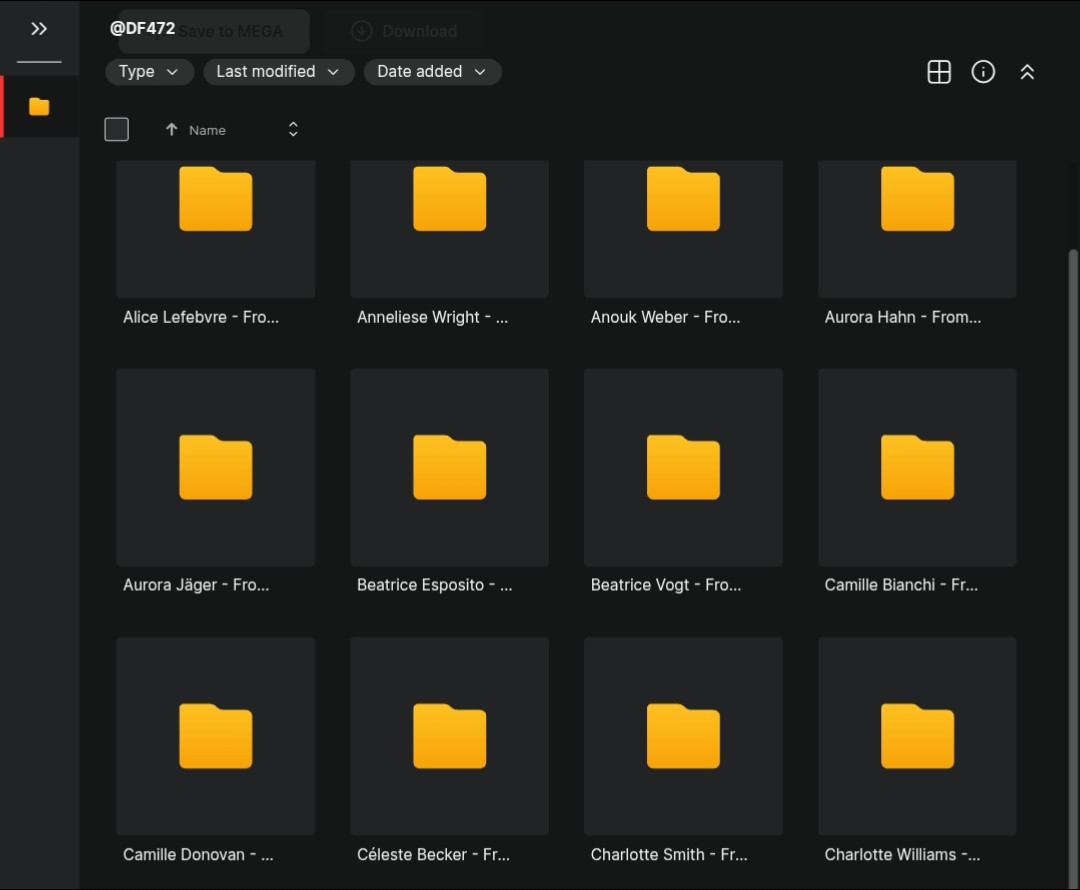Collapse header using double up chevron icon
Image resolution: width=1080 pixels, height=890 pixels.
click(x=1027, y=72)
